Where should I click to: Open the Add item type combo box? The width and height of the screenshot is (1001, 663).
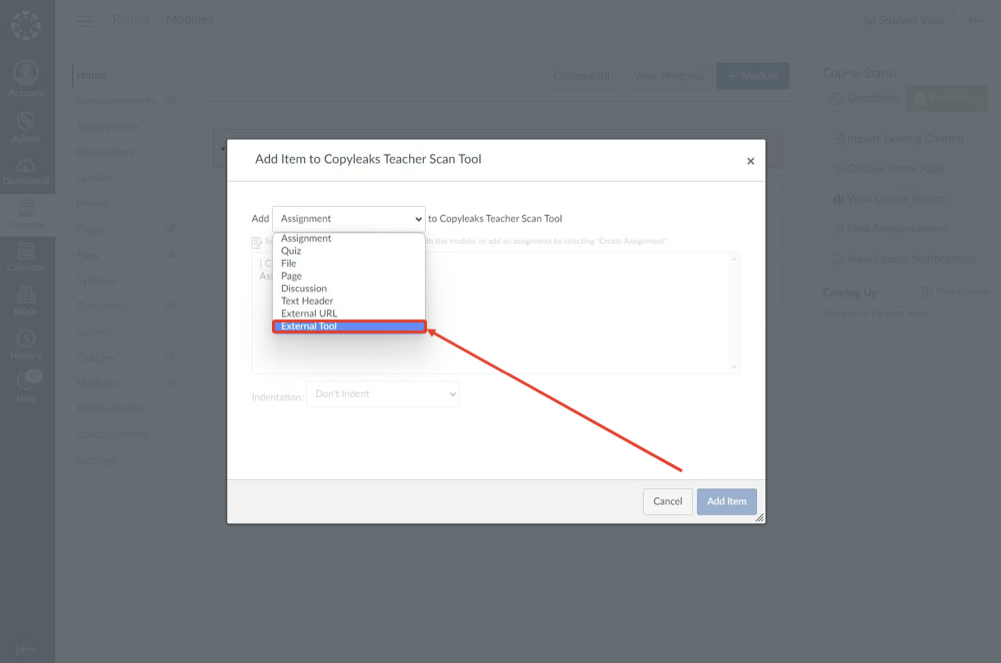349,219
